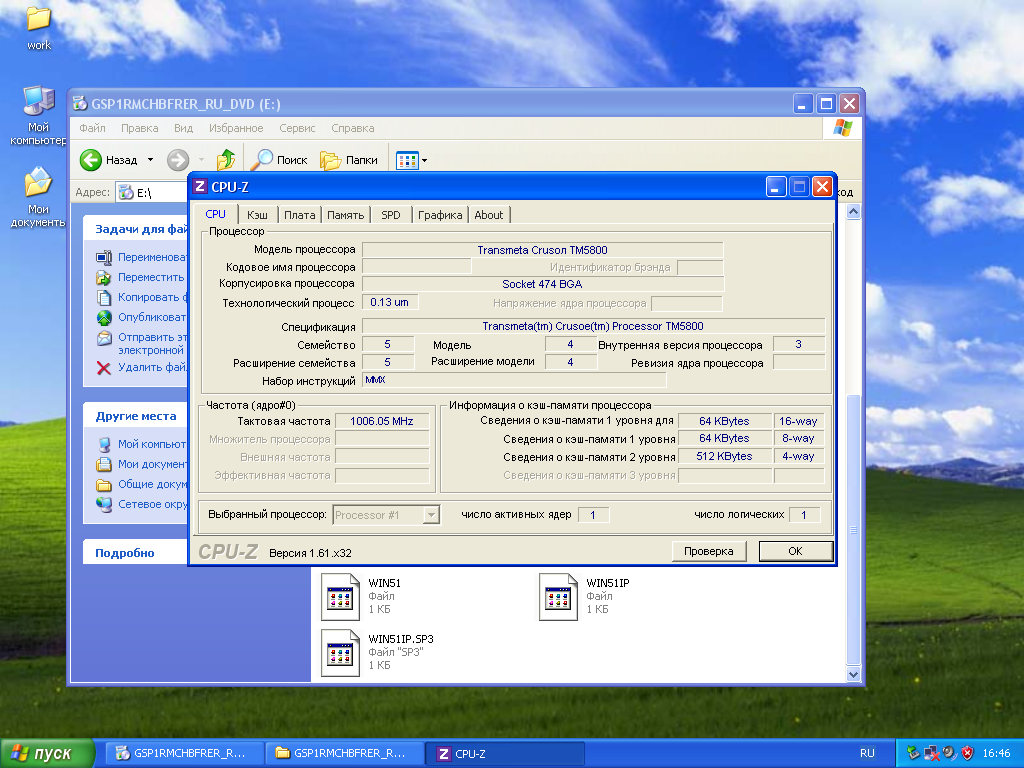Expand the Back button history arrow
Image resolution: width=1024 pixels, height=768 pixels.
coord(151,160)
